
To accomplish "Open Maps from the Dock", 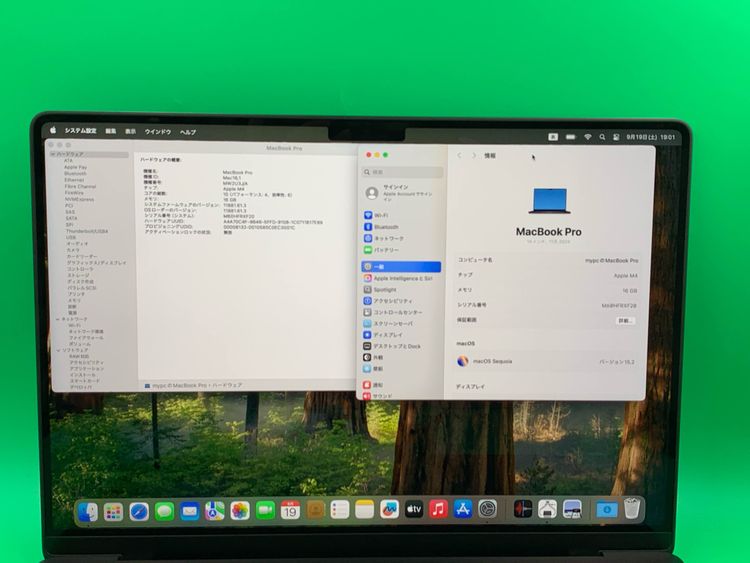I will pyautogui.click(x=215, y=511).
